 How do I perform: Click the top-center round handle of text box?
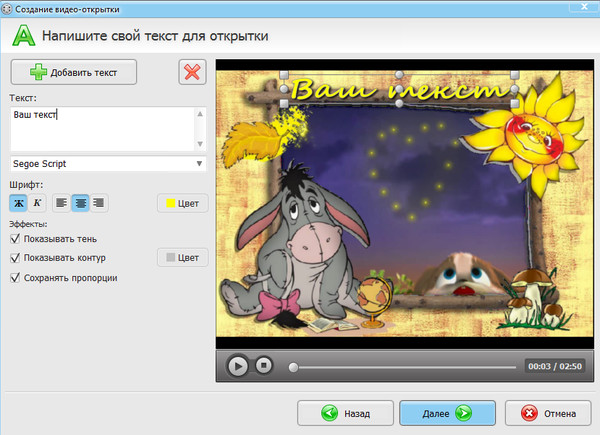click(x=399, y=74)
